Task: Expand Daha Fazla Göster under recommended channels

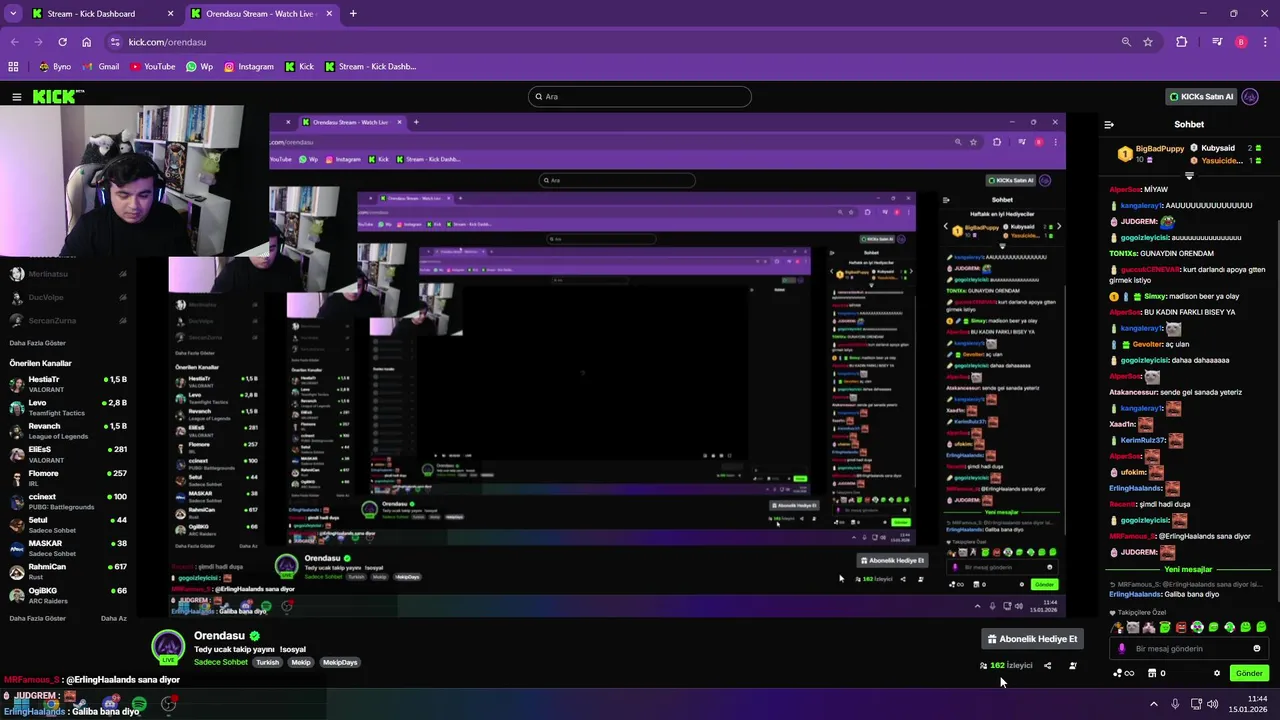Action: click(37, 619)
